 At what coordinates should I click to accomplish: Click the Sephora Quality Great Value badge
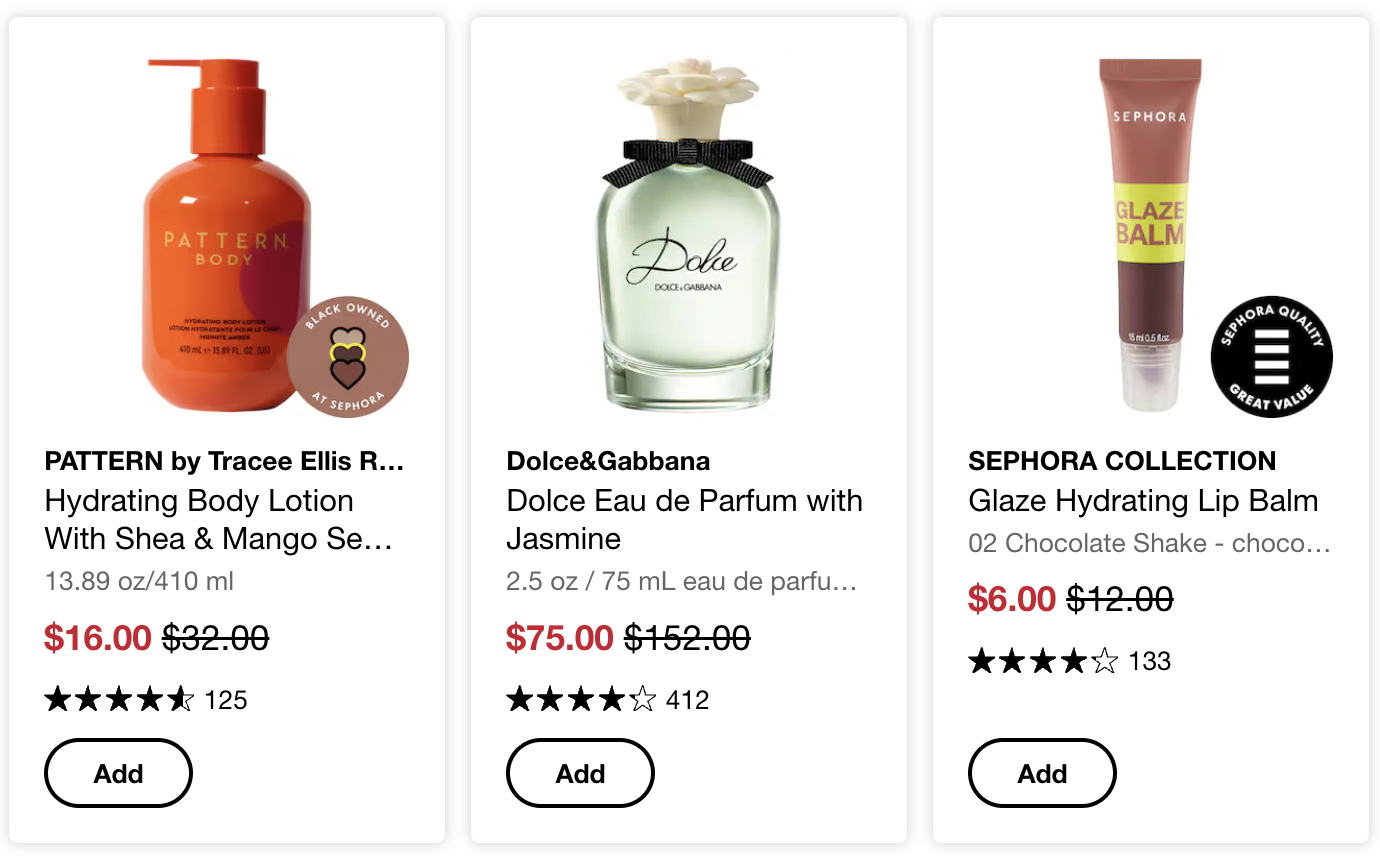(1271, 357)
